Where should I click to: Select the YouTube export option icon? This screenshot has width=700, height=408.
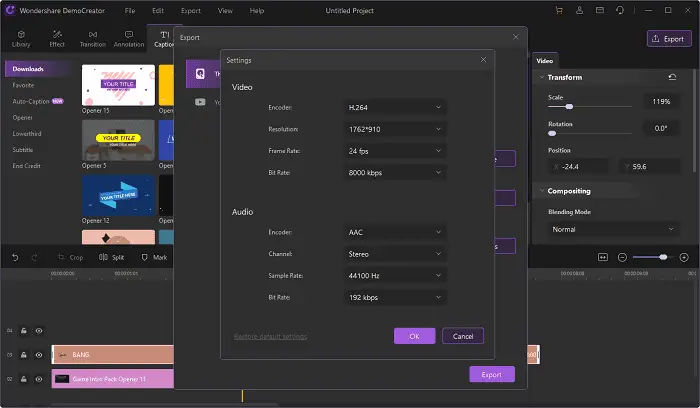coord(200,102)
